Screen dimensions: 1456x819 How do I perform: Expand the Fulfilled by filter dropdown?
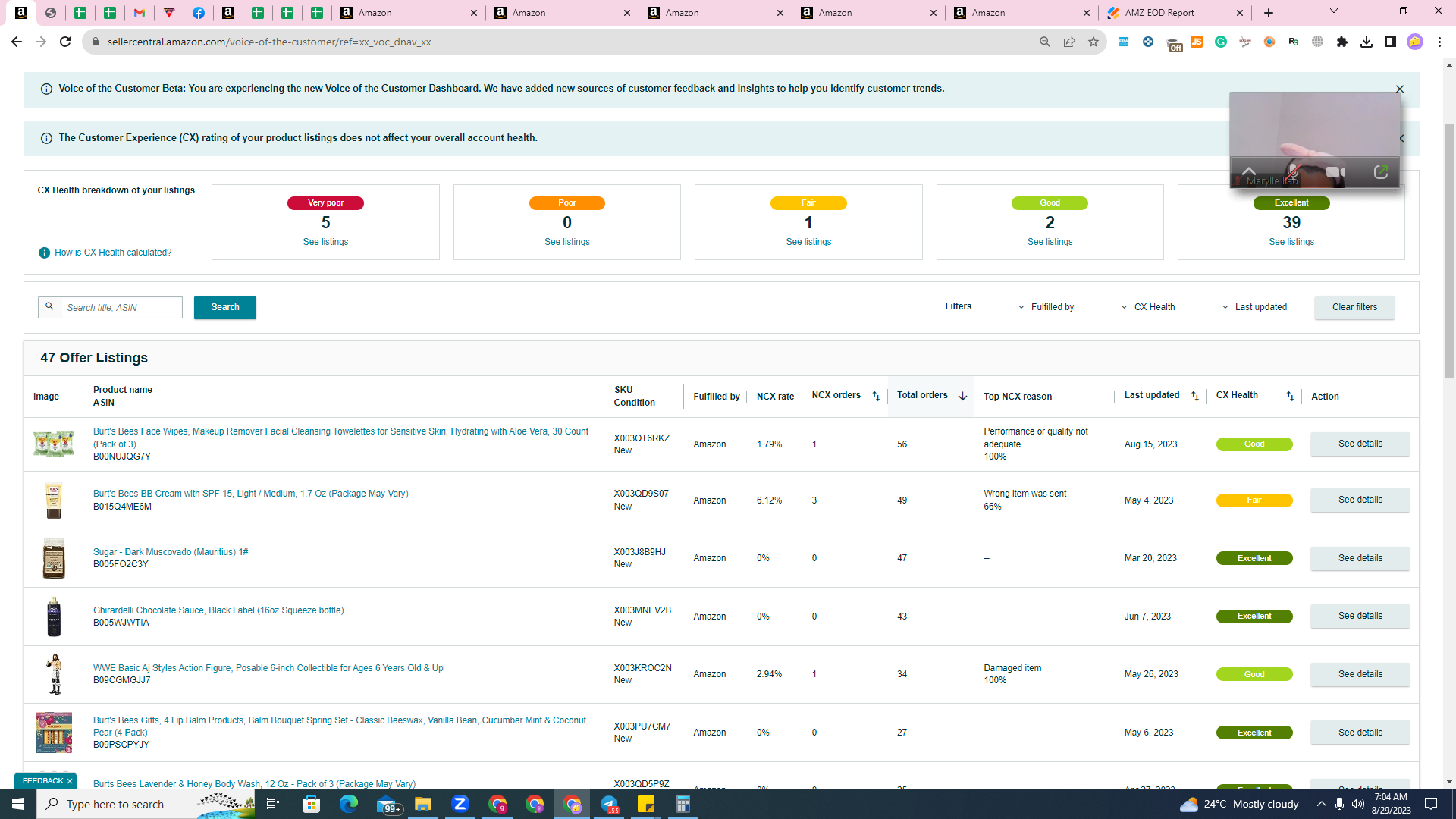(x=1046, y=307)
